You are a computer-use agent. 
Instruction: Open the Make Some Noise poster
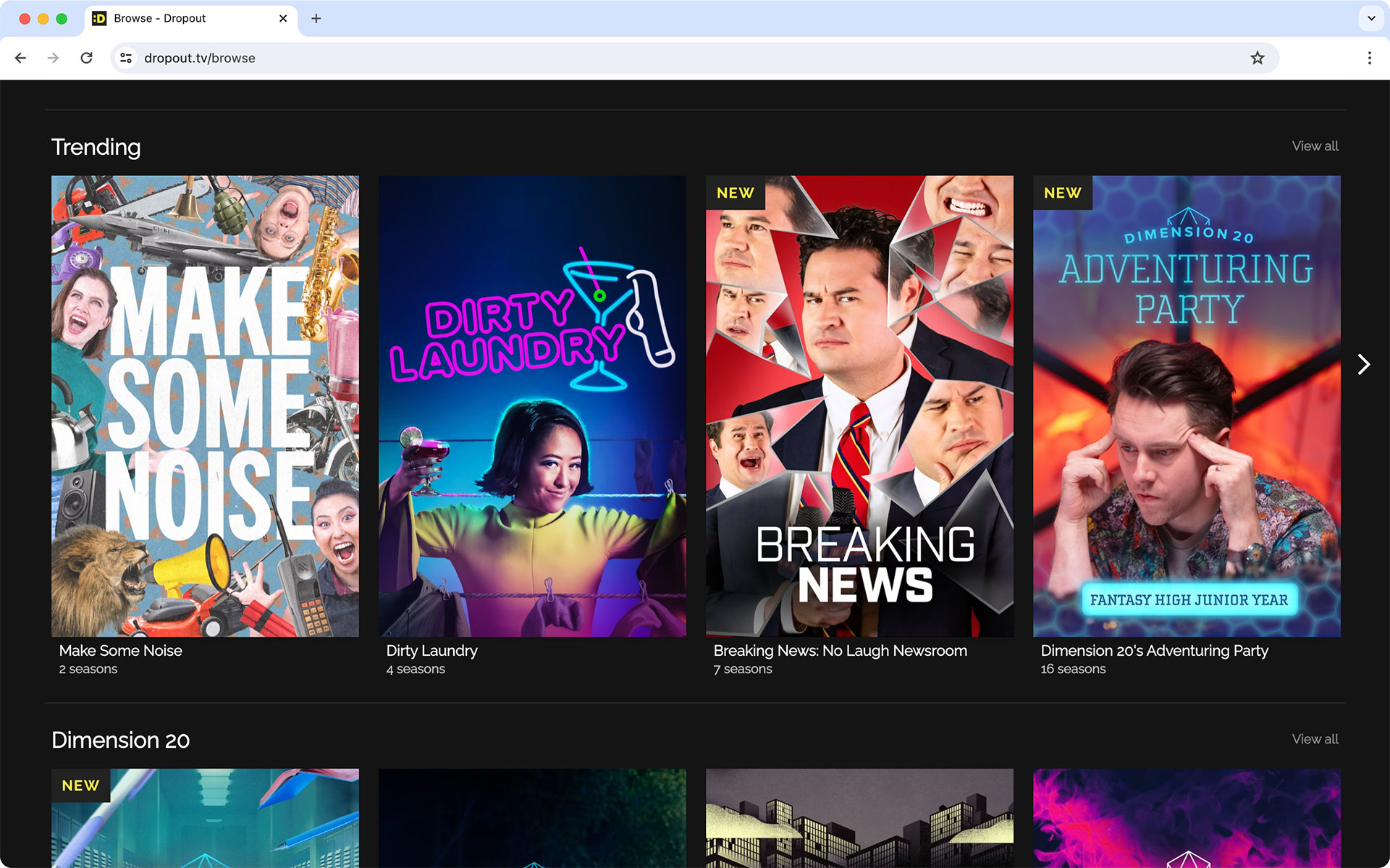pos(205,406)
